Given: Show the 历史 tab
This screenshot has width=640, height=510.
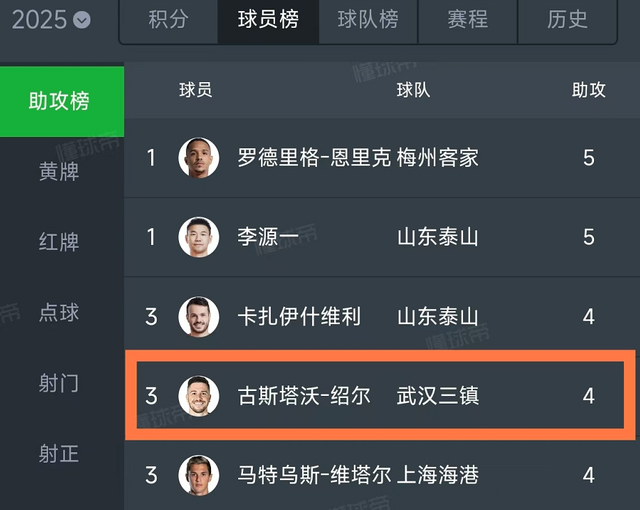Looking at the screenshot, I should click(x=568, y=19).
